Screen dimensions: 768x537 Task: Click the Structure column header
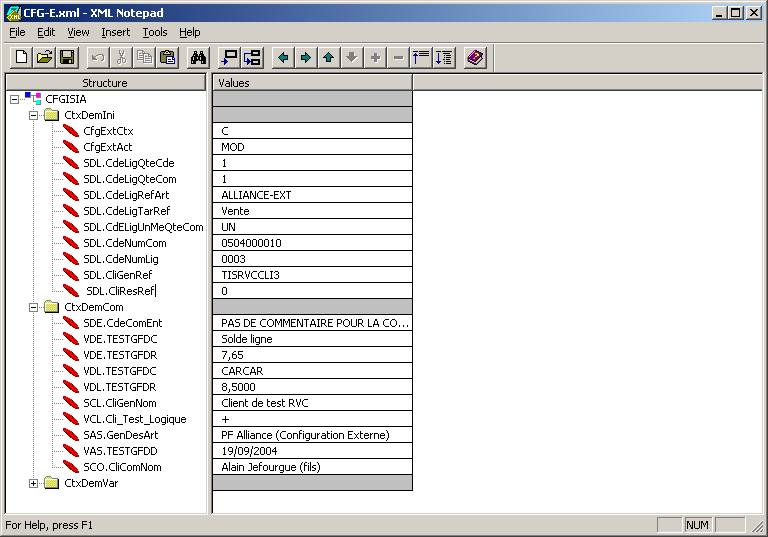click(105, 83)
